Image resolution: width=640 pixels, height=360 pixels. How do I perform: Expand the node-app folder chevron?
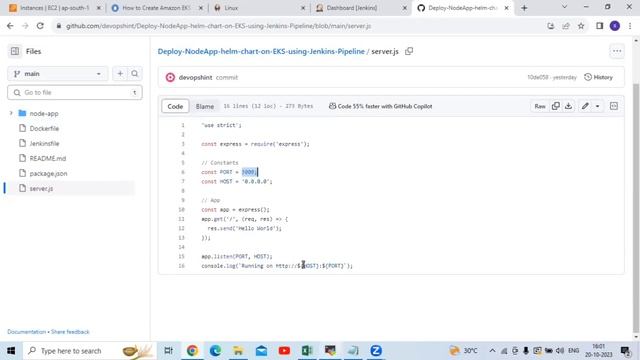click(11, 113)
